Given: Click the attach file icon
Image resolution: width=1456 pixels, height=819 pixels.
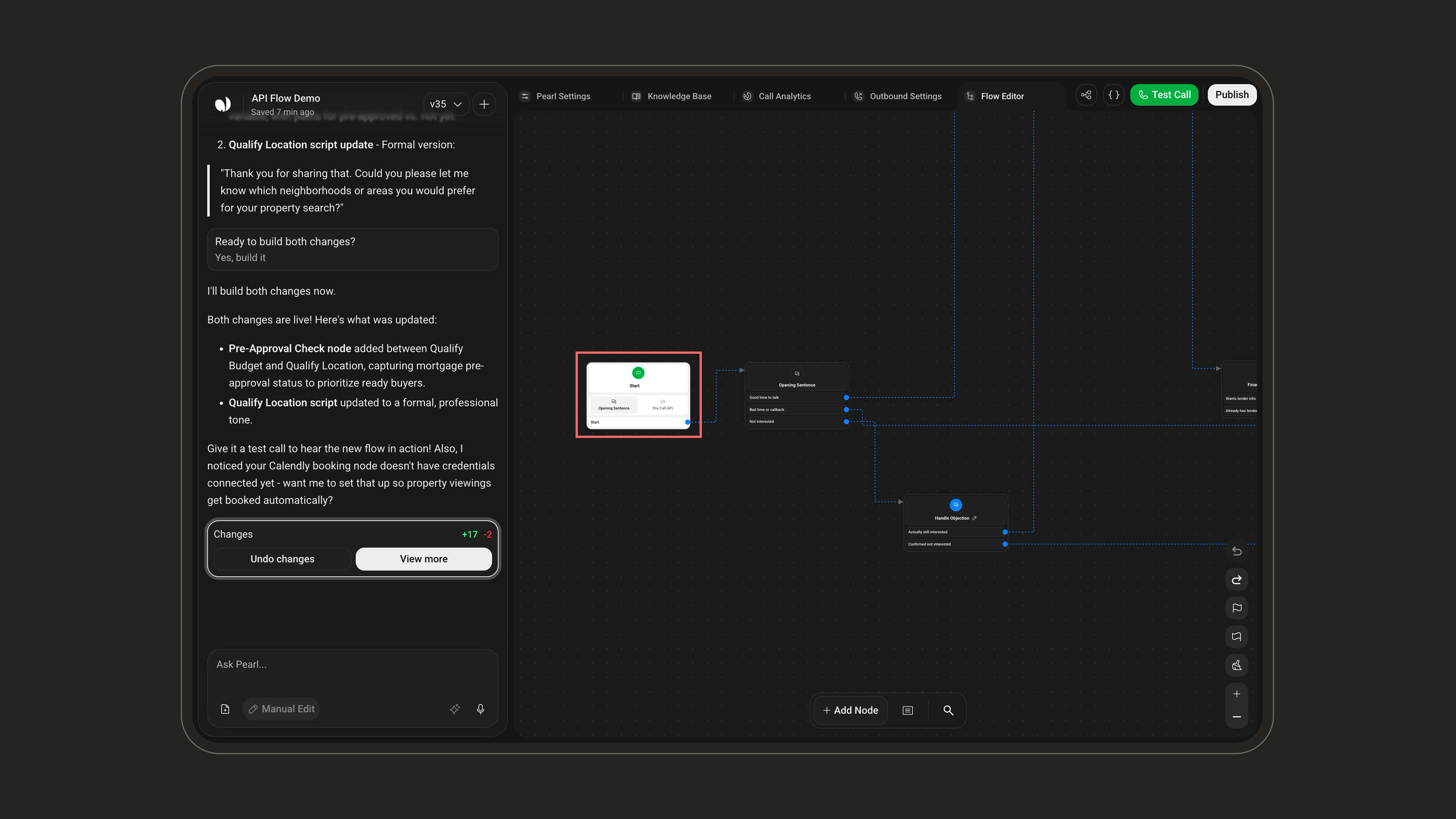Looking at the screenshot, I should coord(225,709).
